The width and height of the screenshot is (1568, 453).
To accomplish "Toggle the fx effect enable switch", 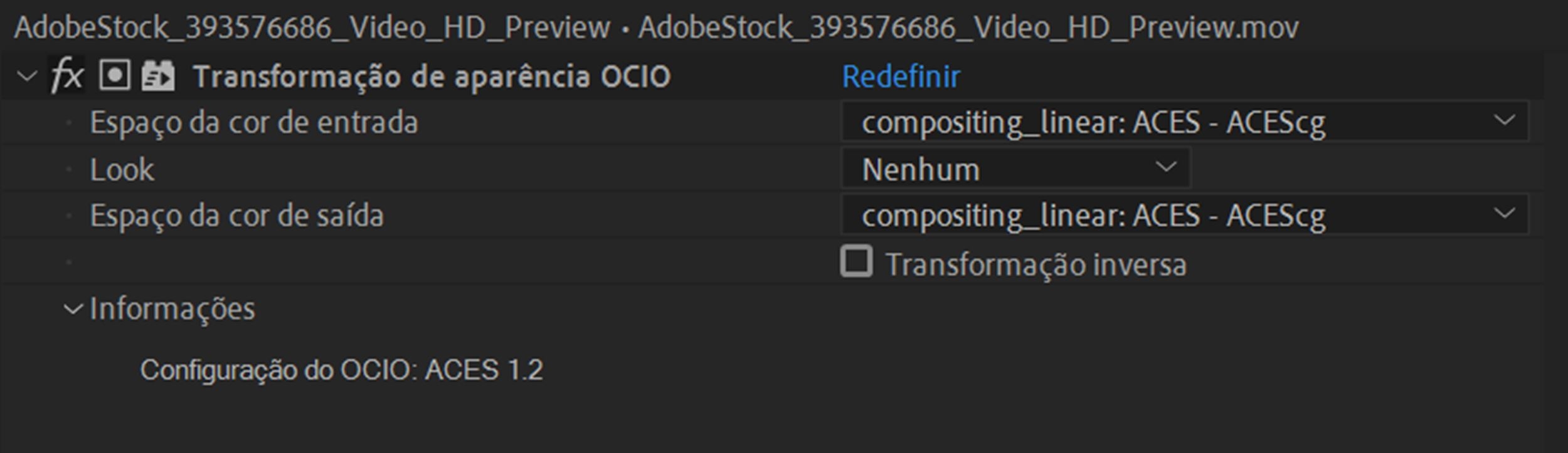I will tap(69, 75).
